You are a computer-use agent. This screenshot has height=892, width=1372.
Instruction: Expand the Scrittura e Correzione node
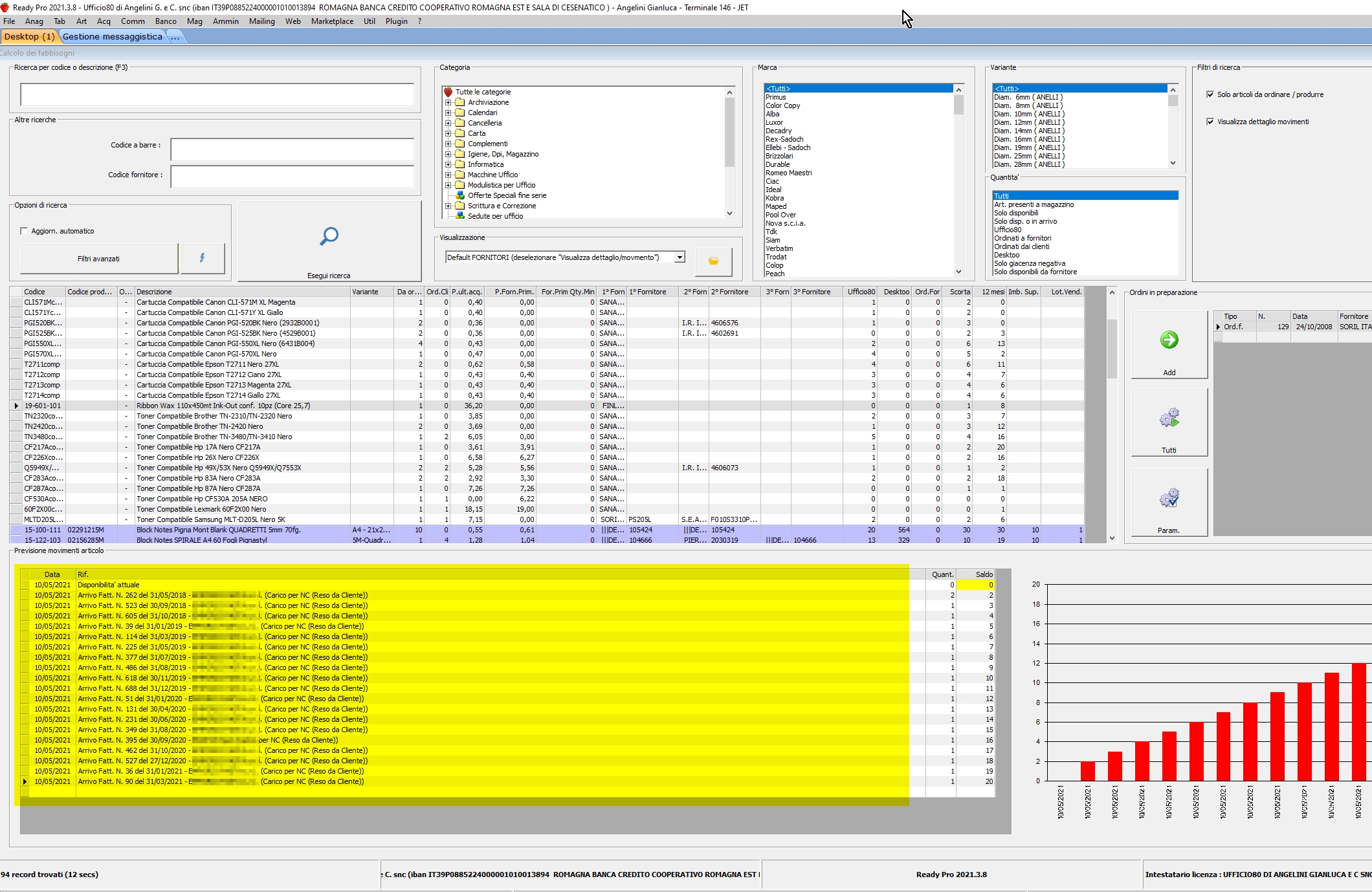click(448, 206)
